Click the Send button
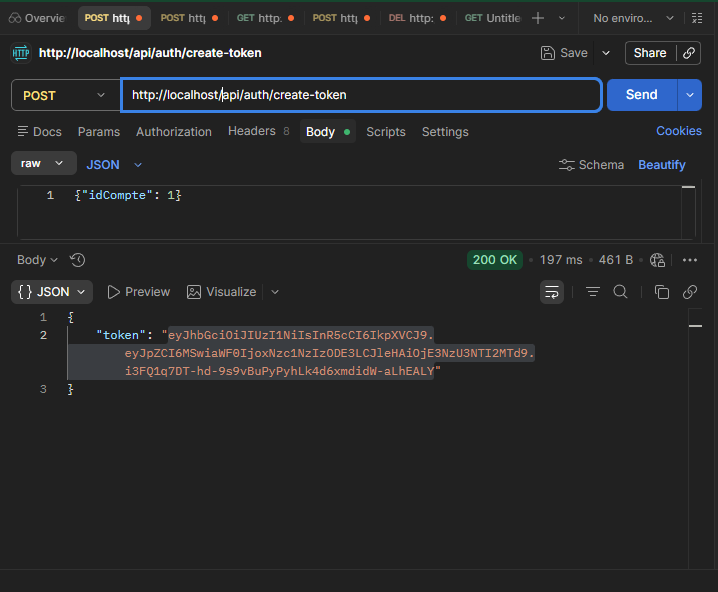The width and height of the screenshot is (718, 592). point(641,95)
